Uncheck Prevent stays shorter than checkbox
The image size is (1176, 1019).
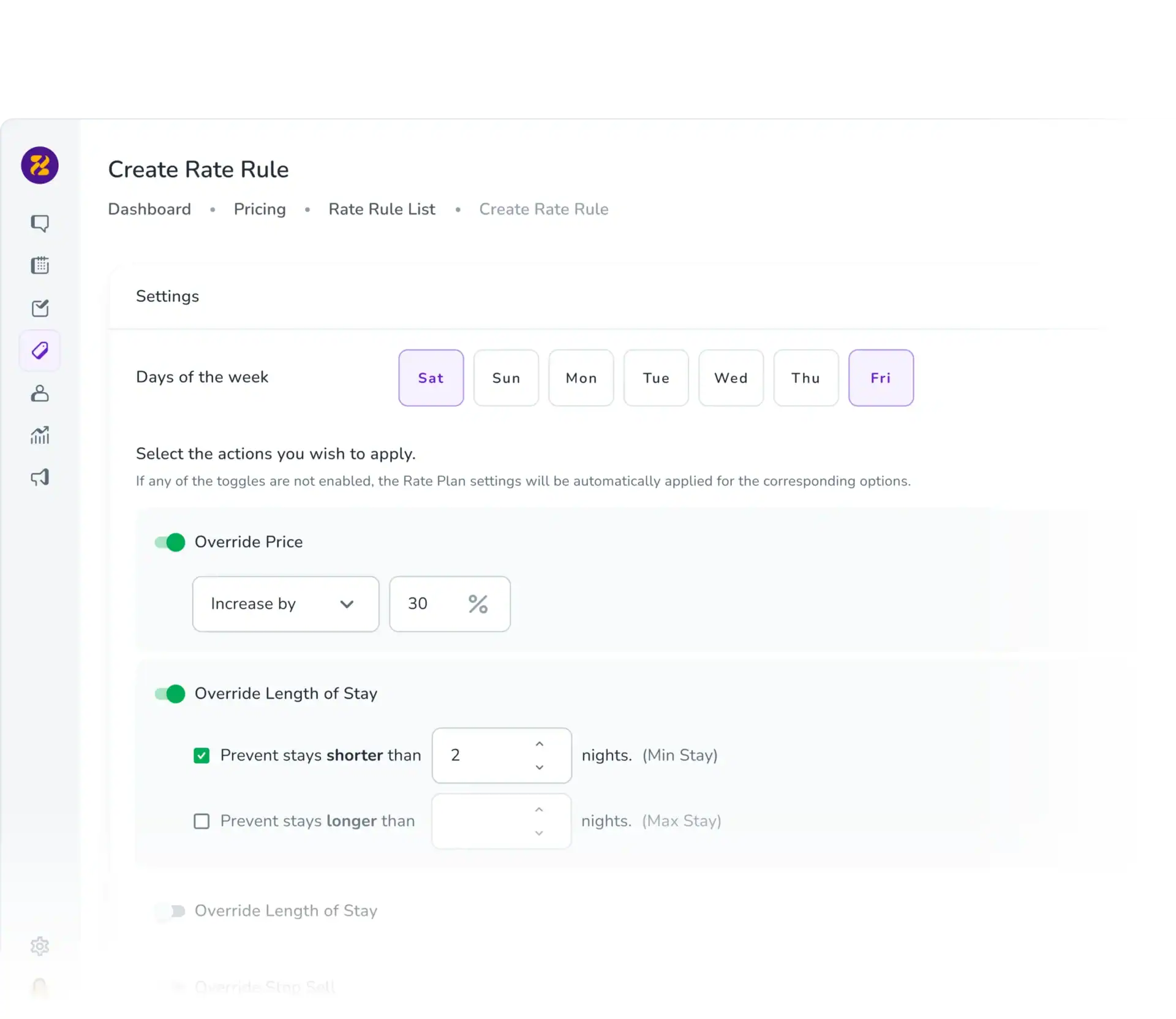point(202,756)
